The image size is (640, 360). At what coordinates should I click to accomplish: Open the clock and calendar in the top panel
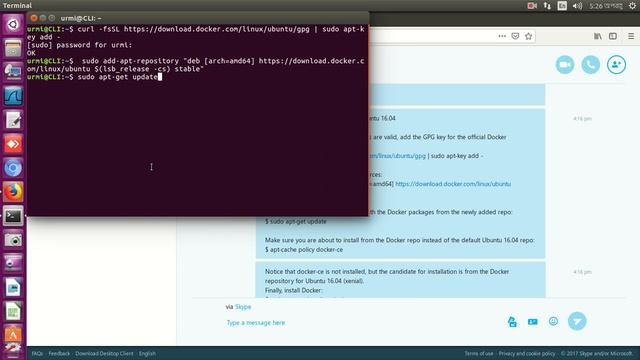[x=606, y=6]
